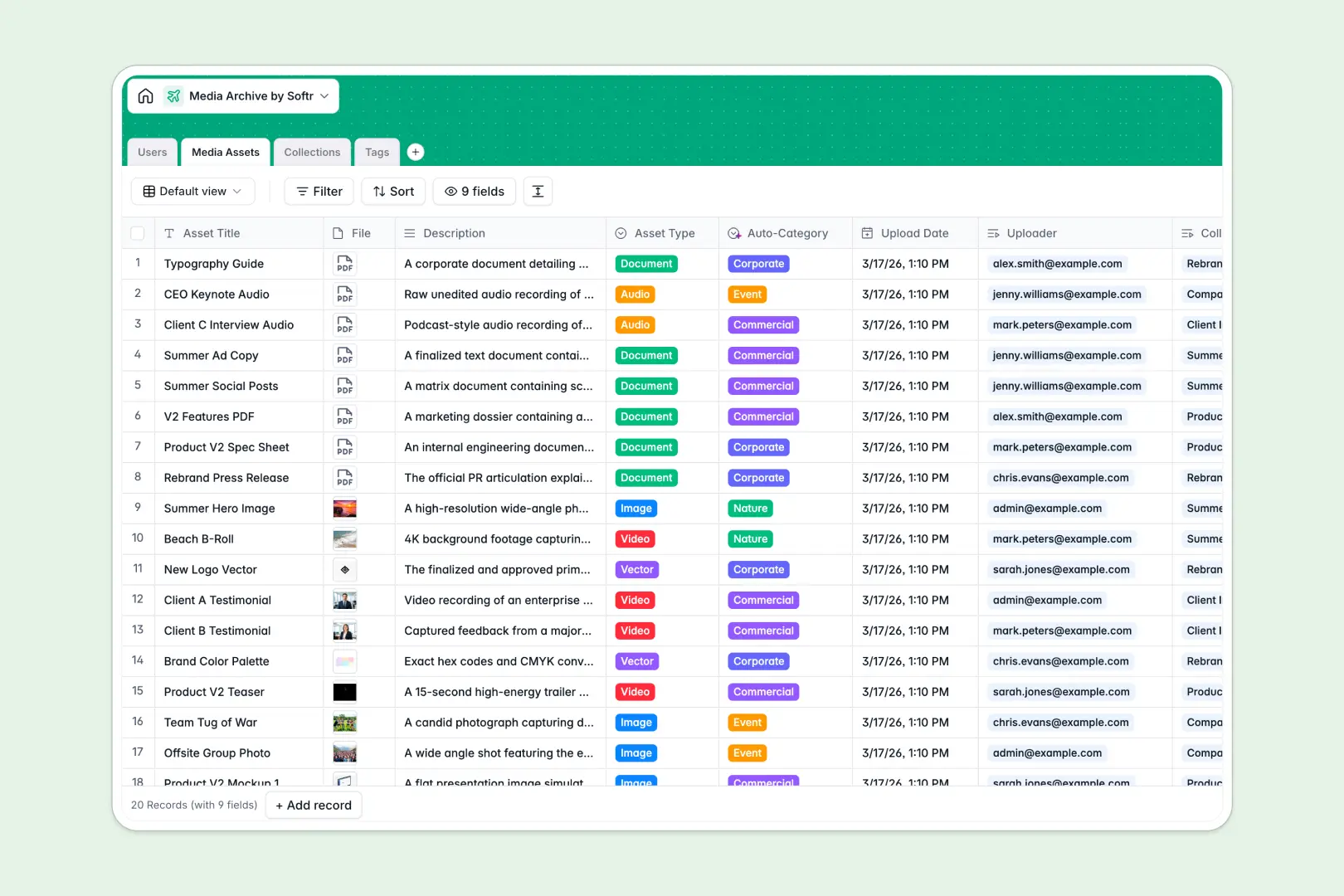The height and width of the screenshot is (896, 1344).
Task: Switch to the Collections tab
Action: tap(312, 152)
